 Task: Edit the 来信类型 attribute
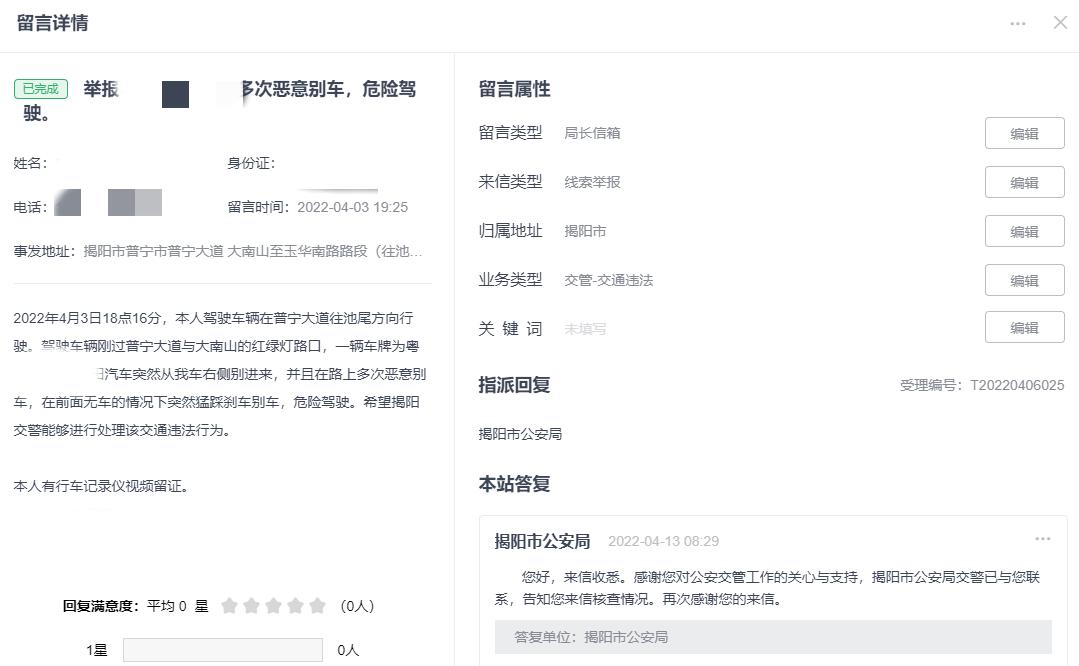tap(1024, 181)
